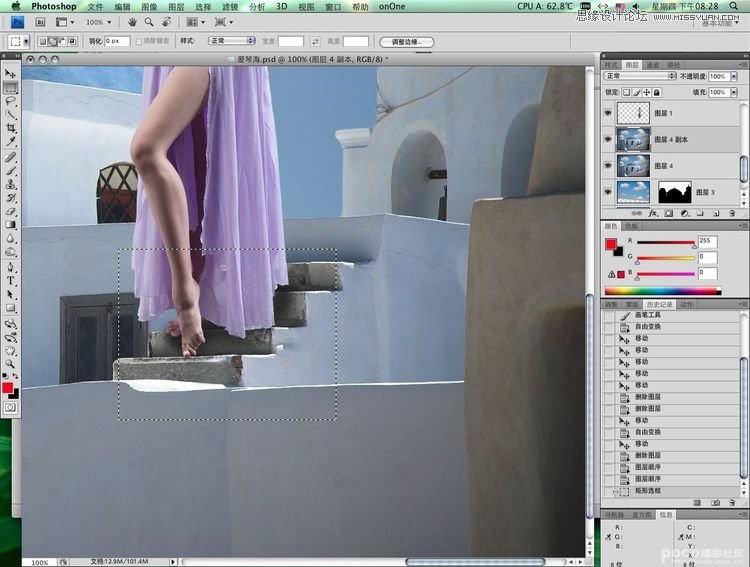
Task: Click the 调整边缘 button
Action: tap(406, 42)
